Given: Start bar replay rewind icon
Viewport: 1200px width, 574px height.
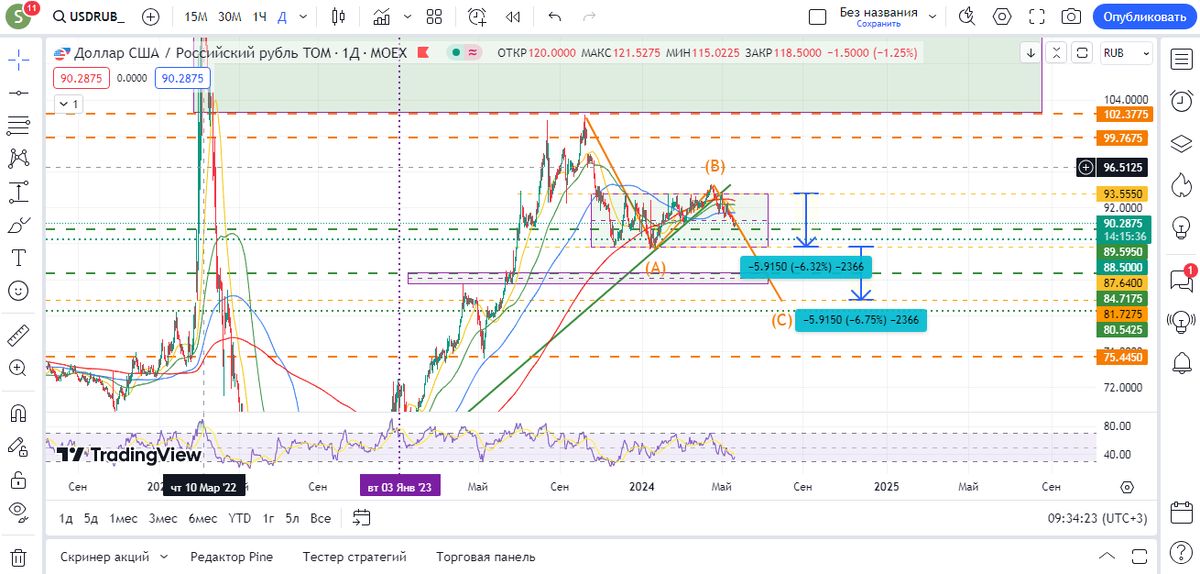Looking at the screenshot, I should click(x=513, y=17).
